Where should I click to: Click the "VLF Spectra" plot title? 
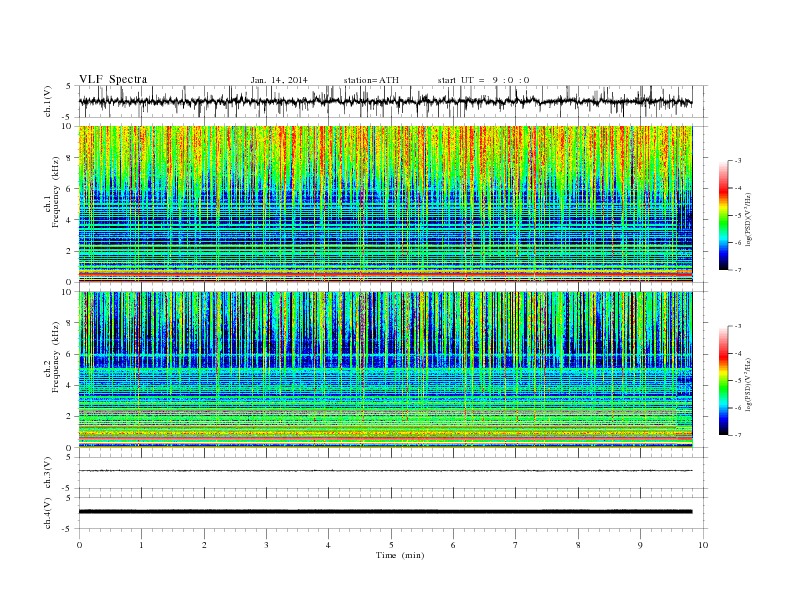113,79
